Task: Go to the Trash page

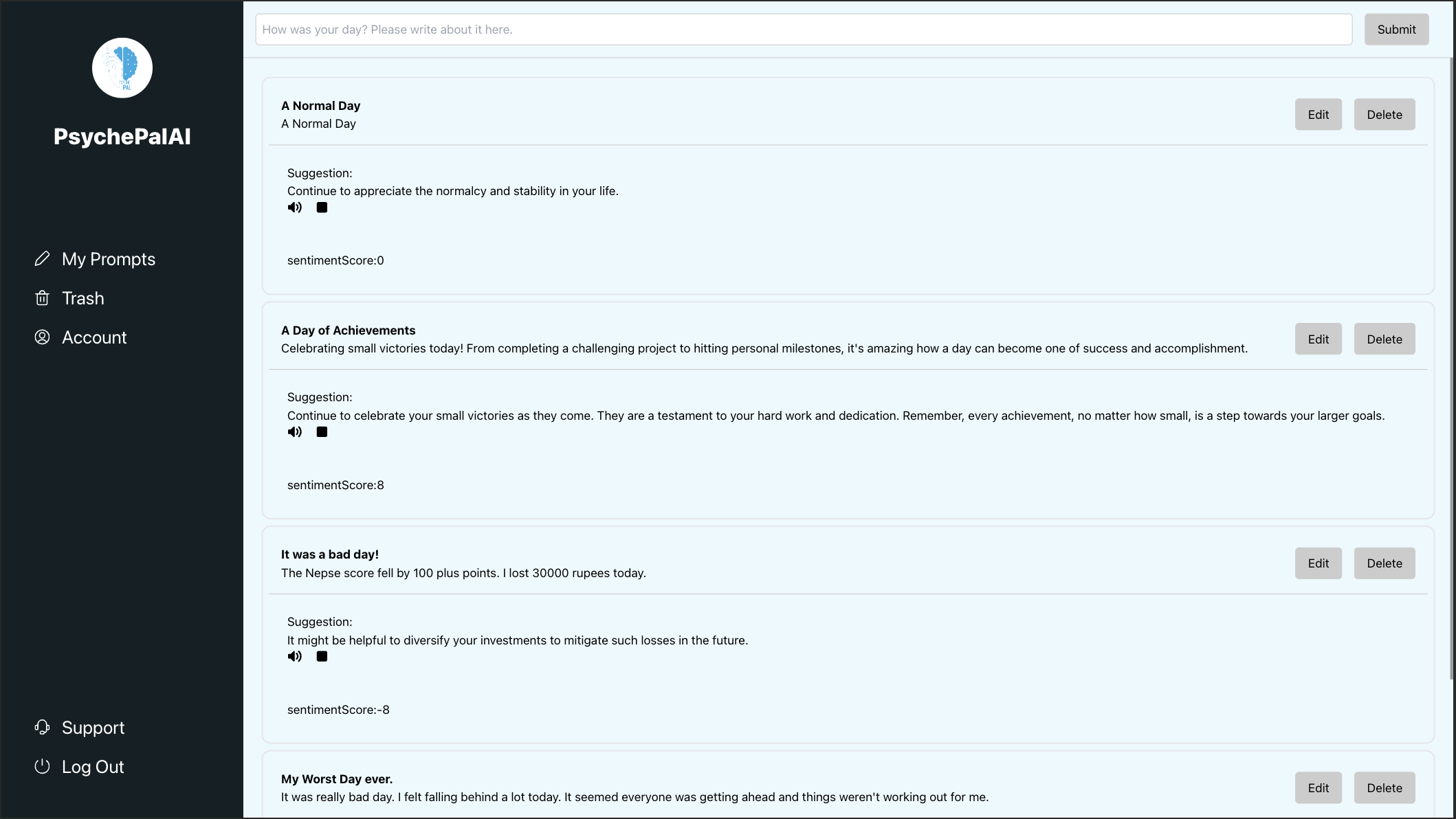Action: (83, 298)
